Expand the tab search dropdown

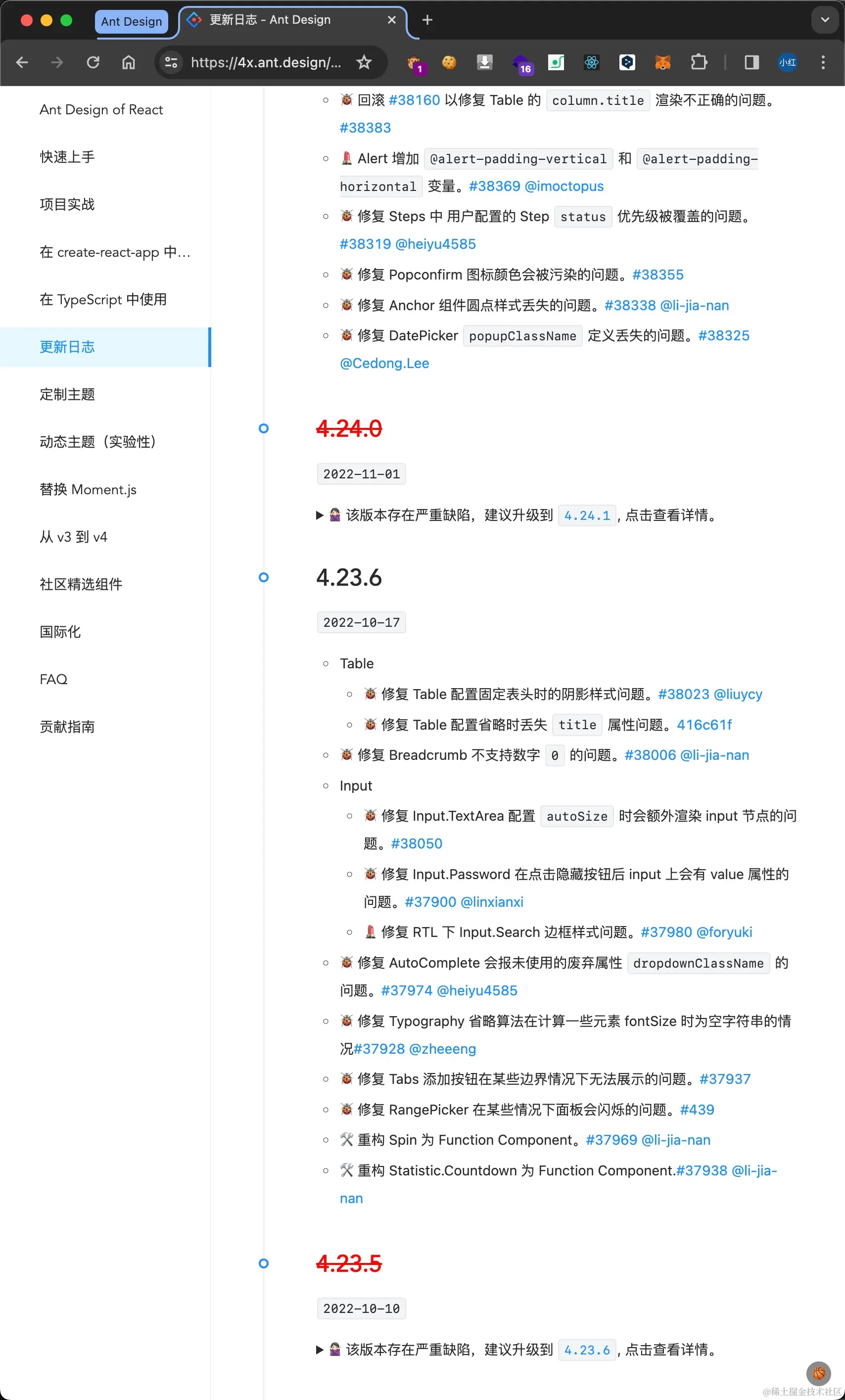(825, 20)
